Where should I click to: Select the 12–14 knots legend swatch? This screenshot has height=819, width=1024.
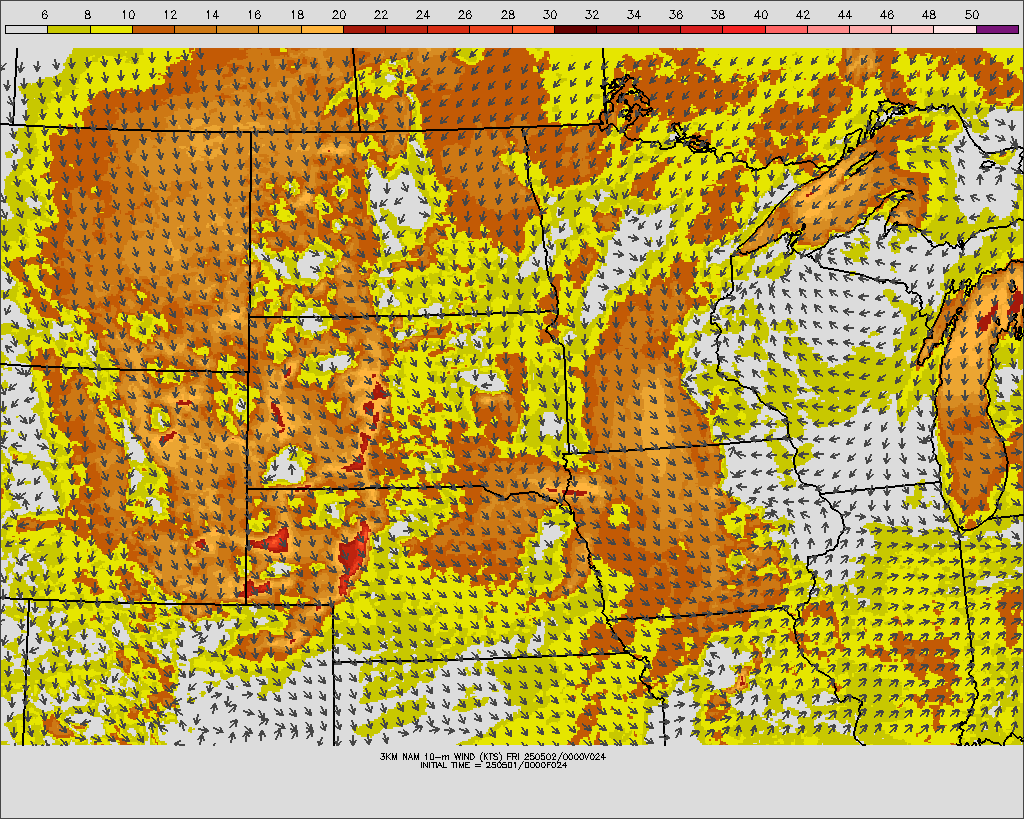coord(195,29)
